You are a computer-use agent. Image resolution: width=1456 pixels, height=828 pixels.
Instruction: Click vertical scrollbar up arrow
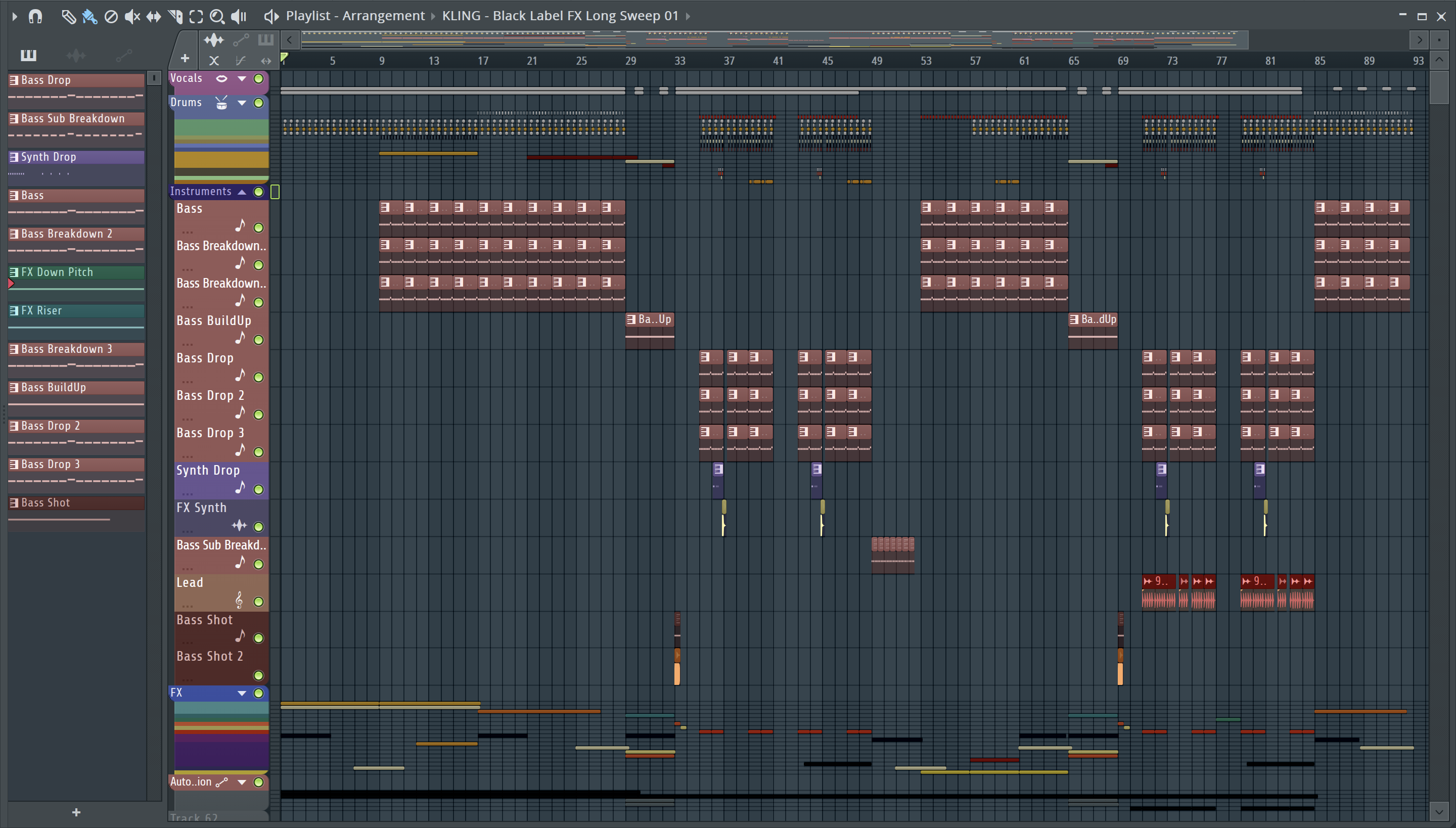coord(1439,60)
